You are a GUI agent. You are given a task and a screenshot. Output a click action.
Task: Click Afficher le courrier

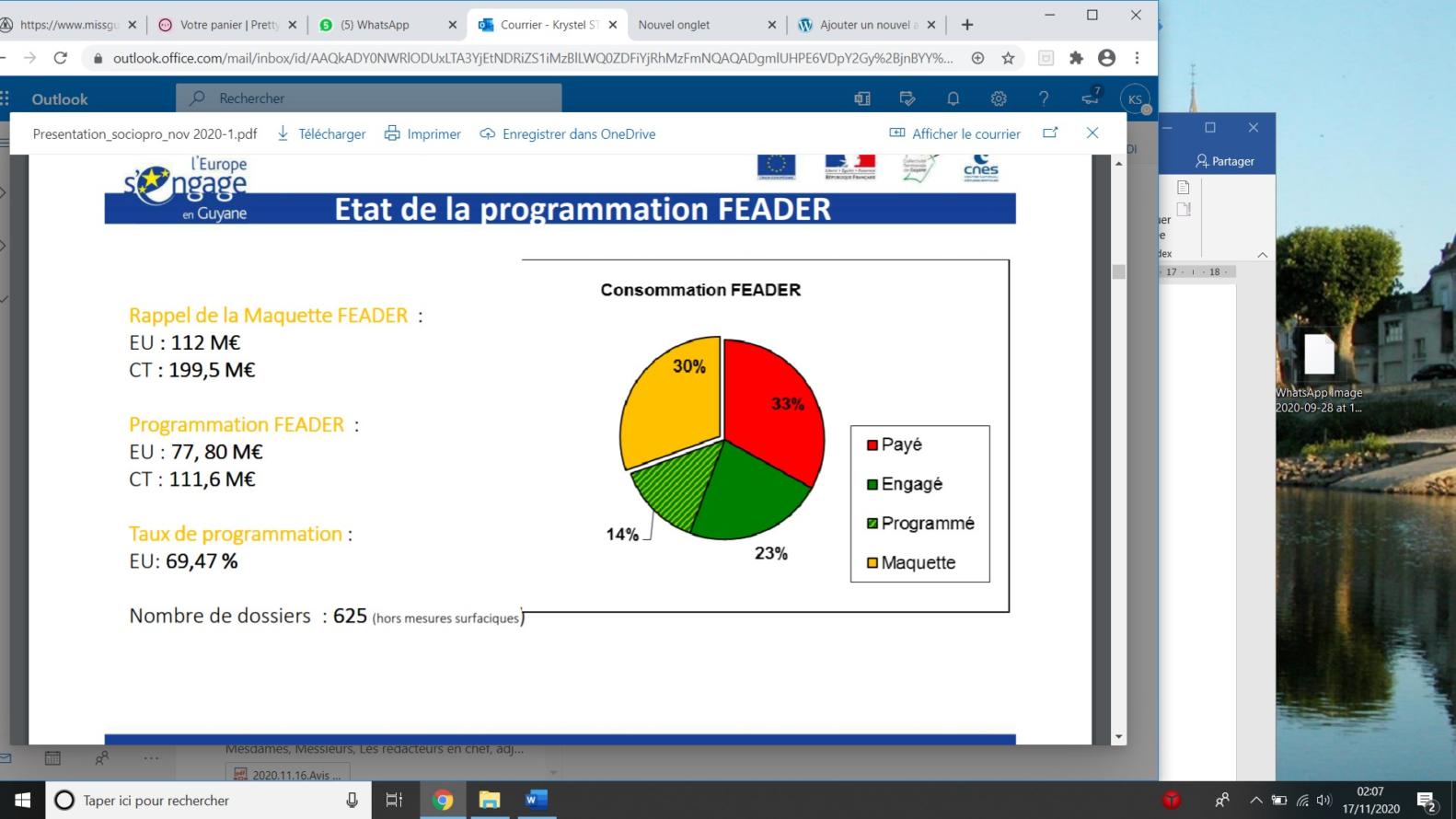954,134
